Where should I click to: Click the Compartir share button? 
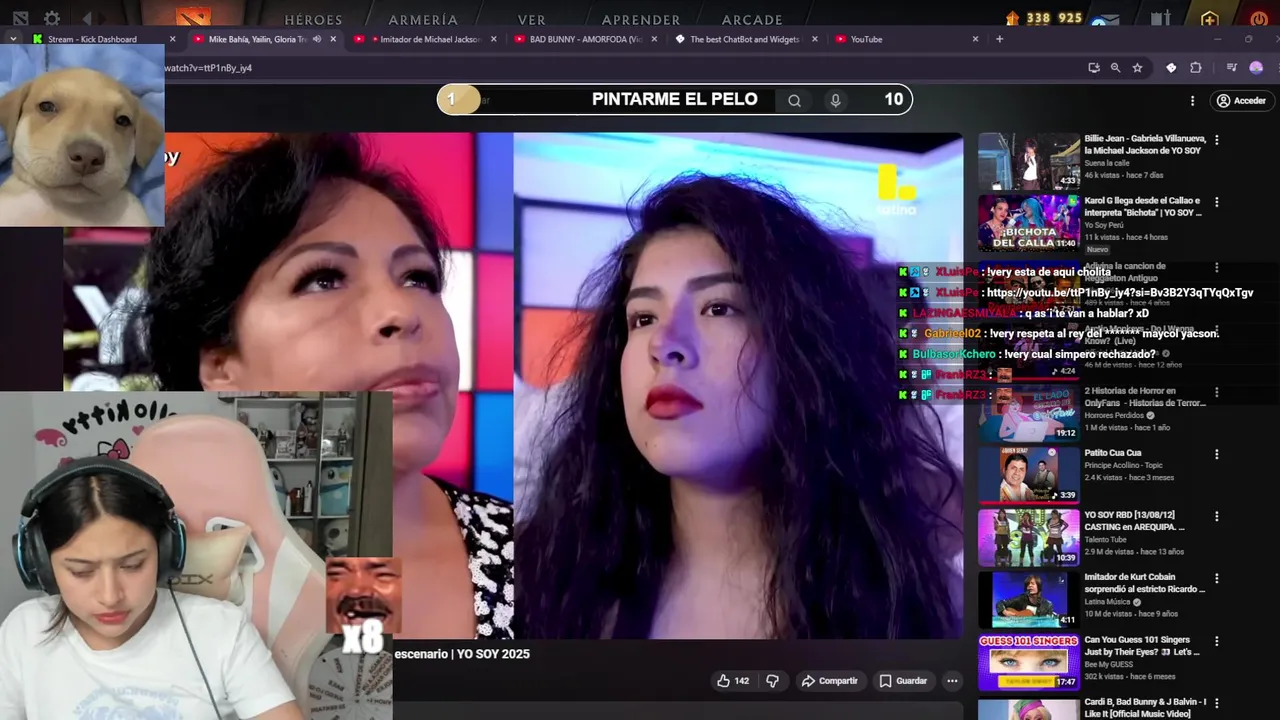(829, 681)
